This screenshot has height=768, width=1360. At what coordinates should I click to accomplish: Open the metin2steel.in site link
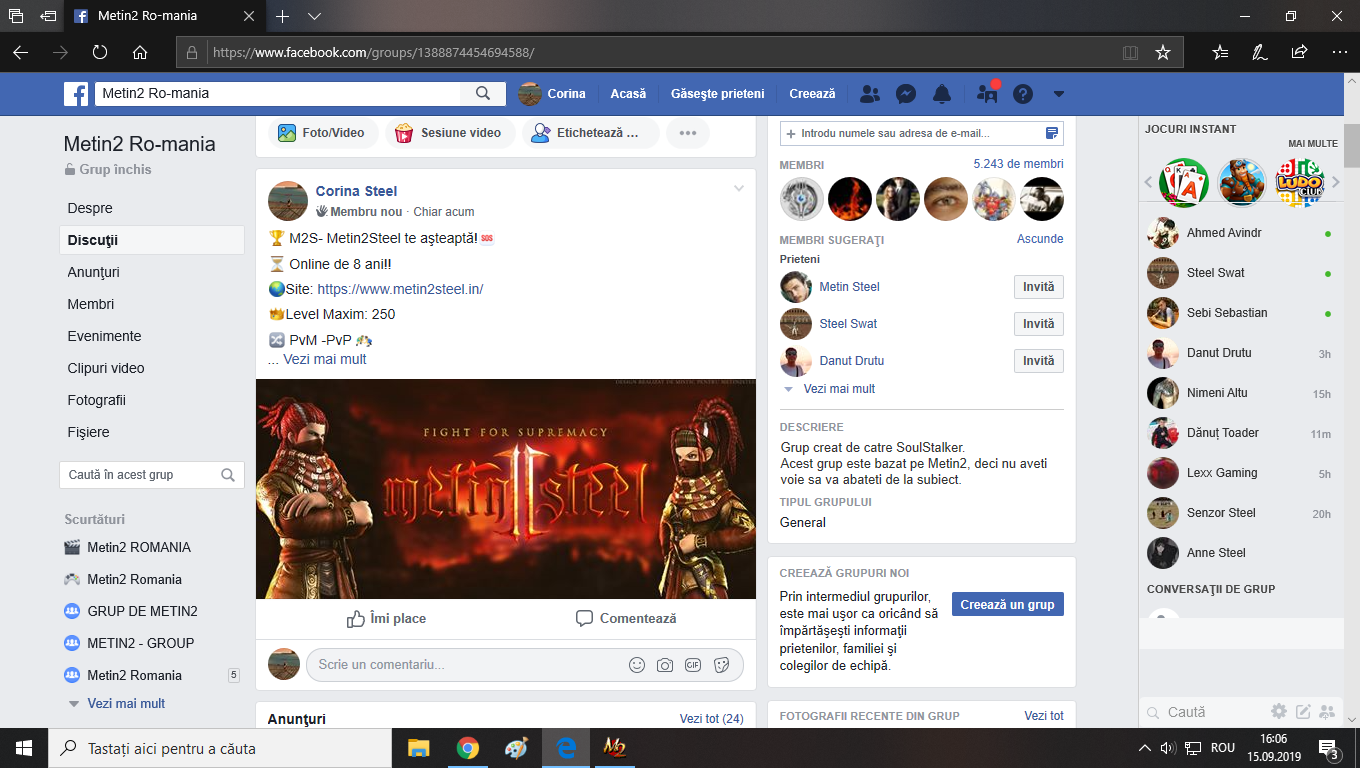pos(400,289)
